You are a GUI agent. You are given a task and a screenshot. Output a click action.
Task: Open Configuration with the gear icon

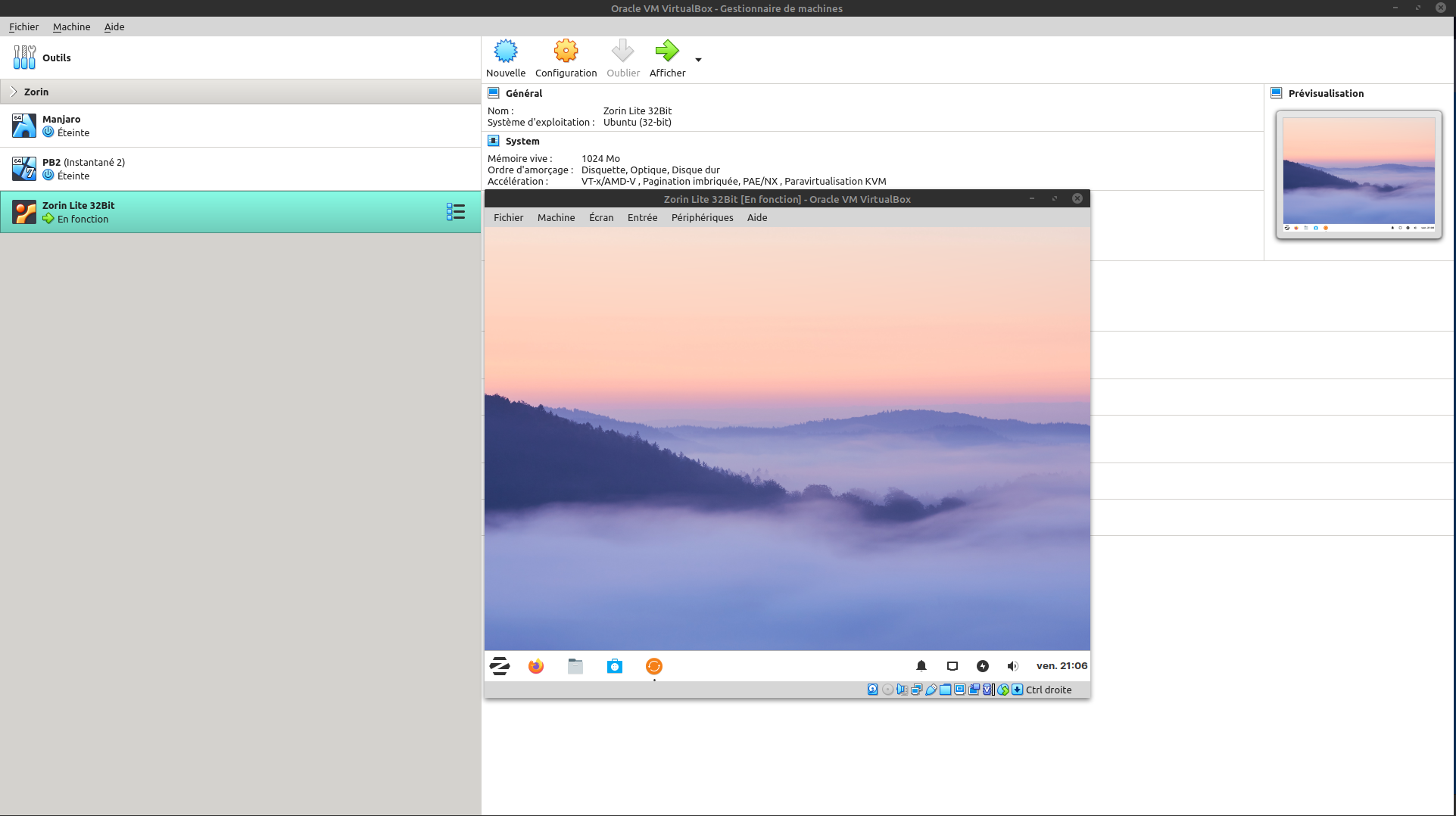click(x=566, y=51)
